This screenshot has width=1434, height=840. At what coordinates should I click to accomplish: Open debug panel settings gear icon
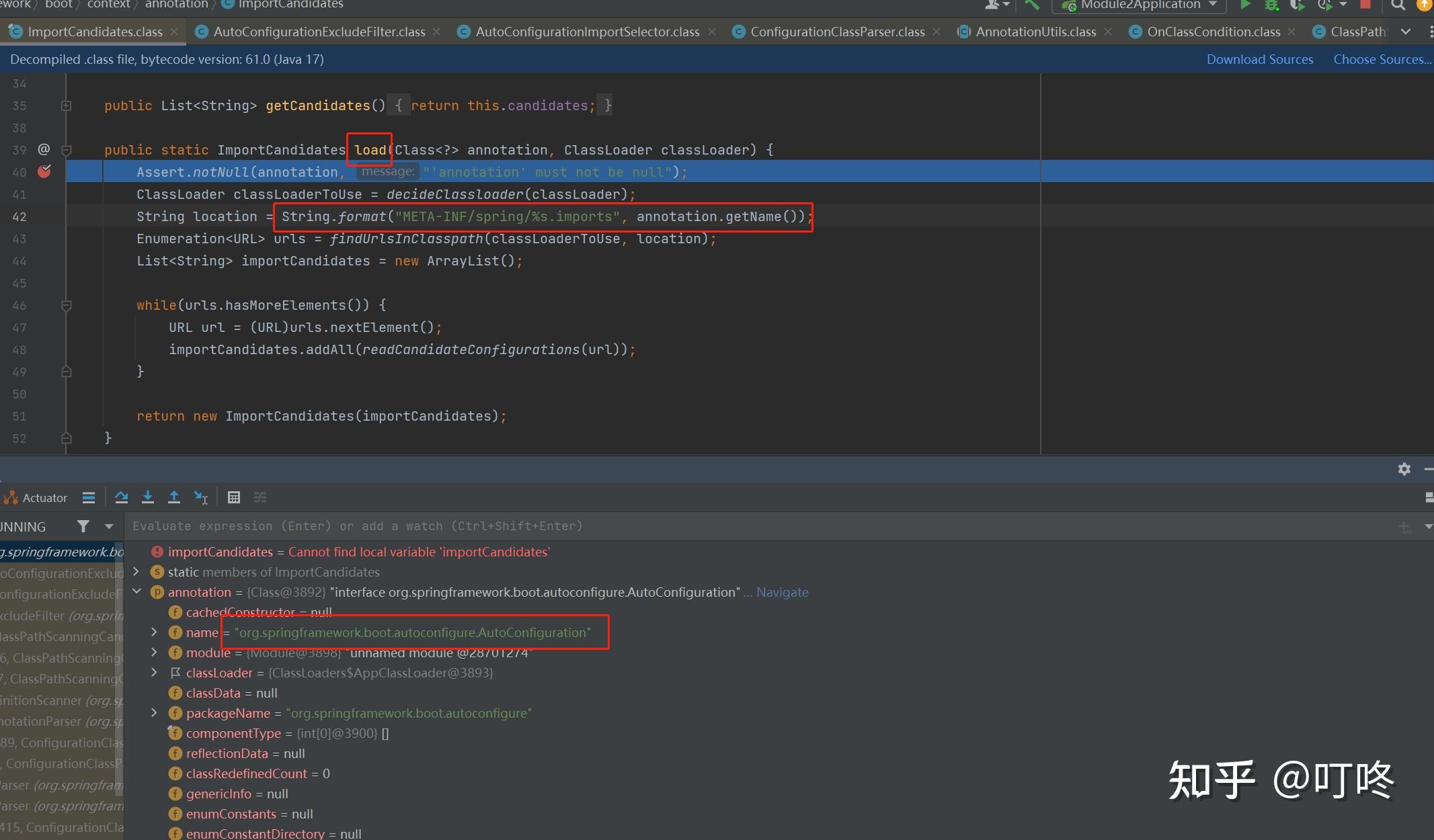click(x=1404, y=469)
